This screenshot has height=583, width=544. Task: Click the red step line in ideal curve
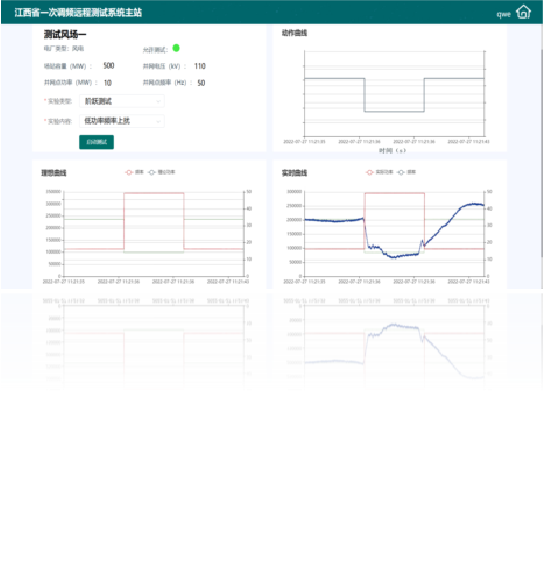coord(154,193)
